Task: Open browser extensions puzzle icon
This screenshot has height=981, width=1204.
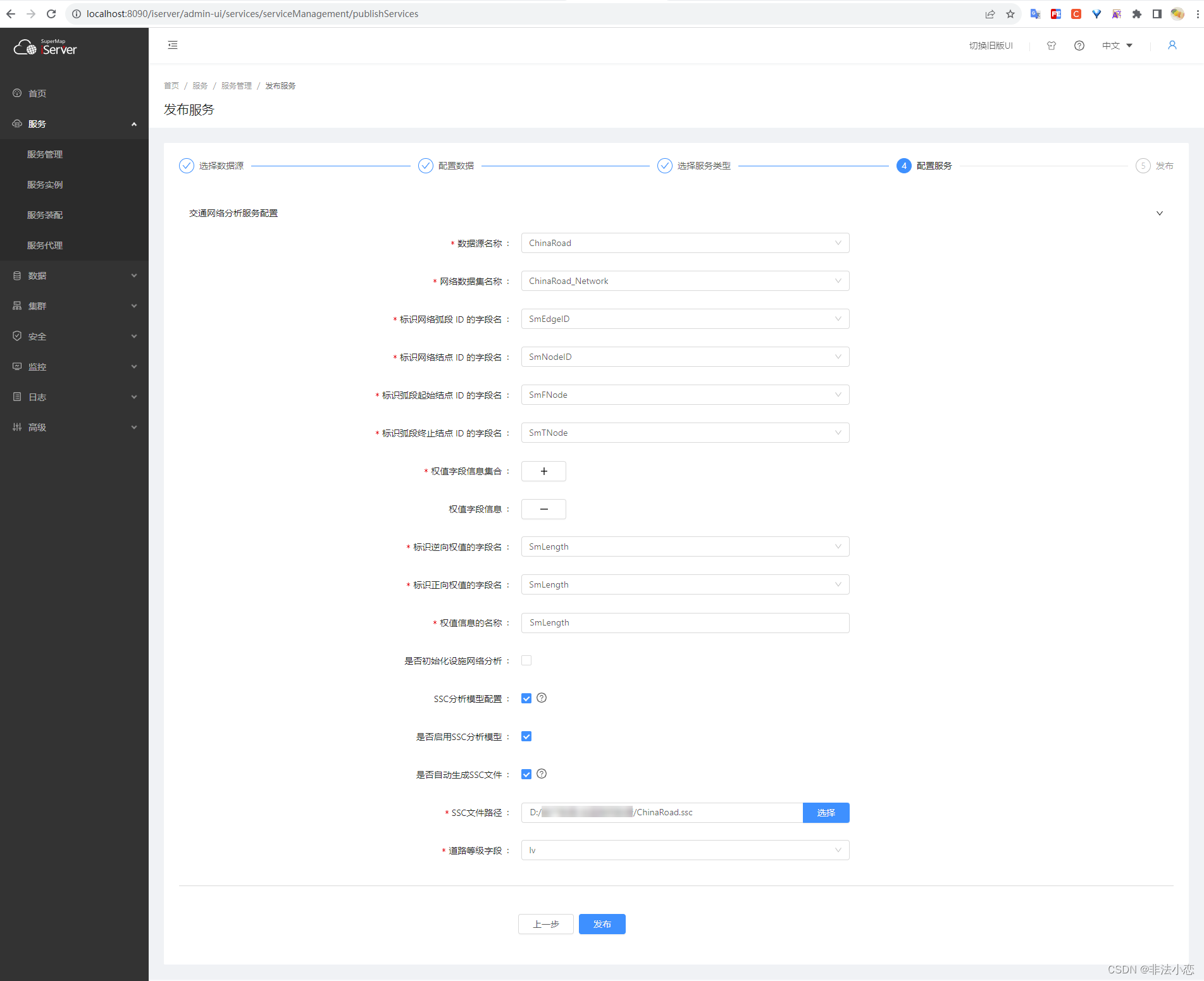Action: 1137,14
